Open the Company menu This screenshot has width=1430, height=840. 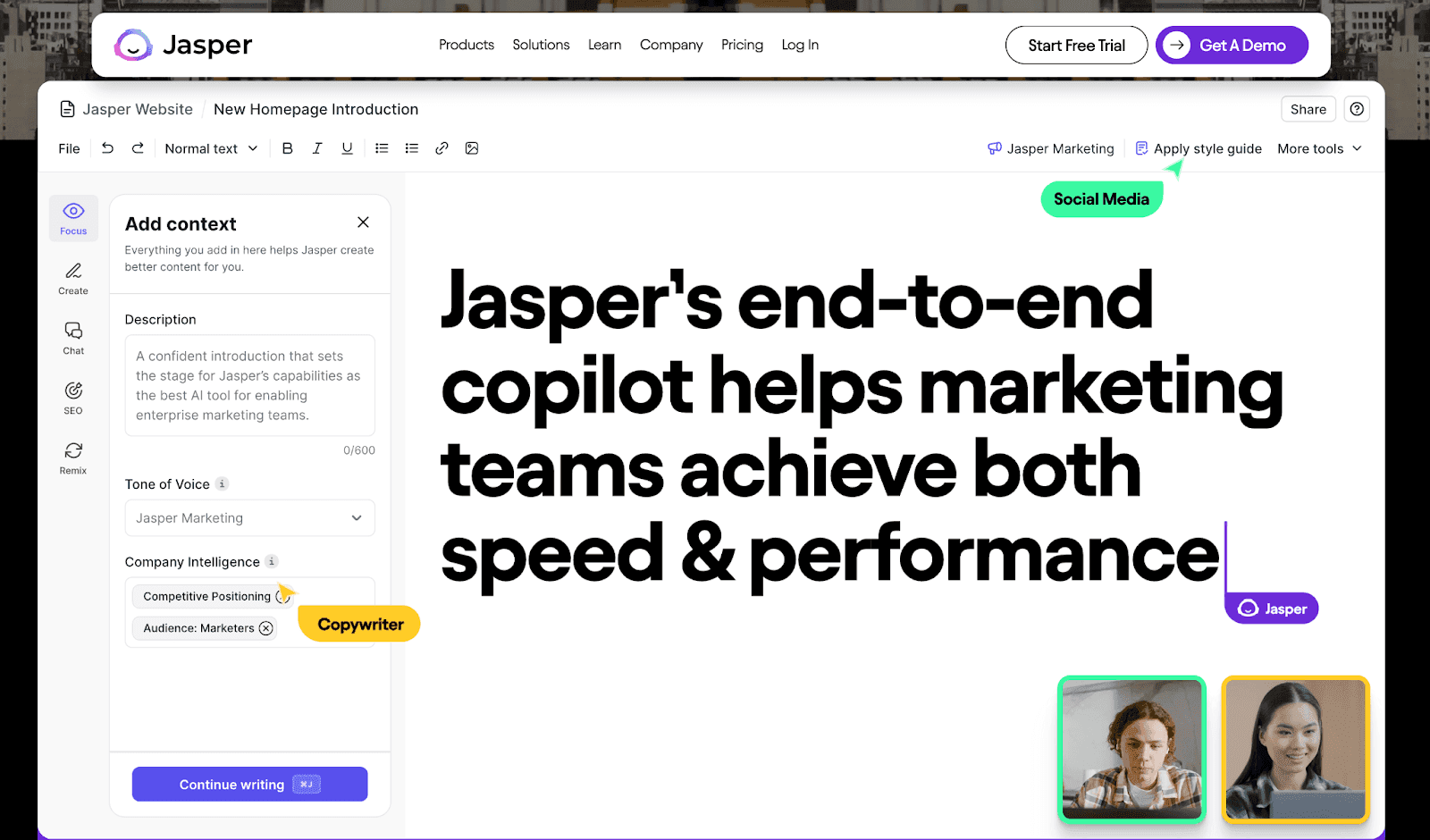pos(671,45)
